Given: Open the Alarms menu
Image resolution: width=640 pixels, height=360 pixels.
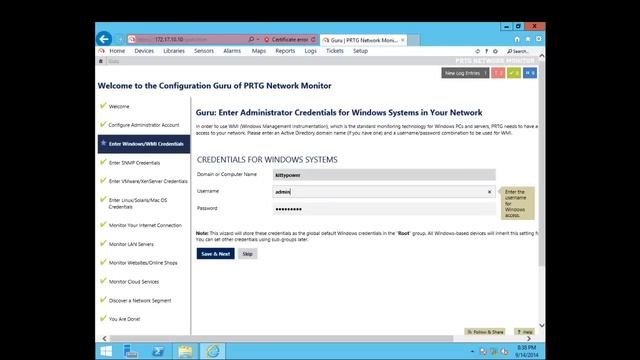Looking at the screenshot, I should pos(232,51).
